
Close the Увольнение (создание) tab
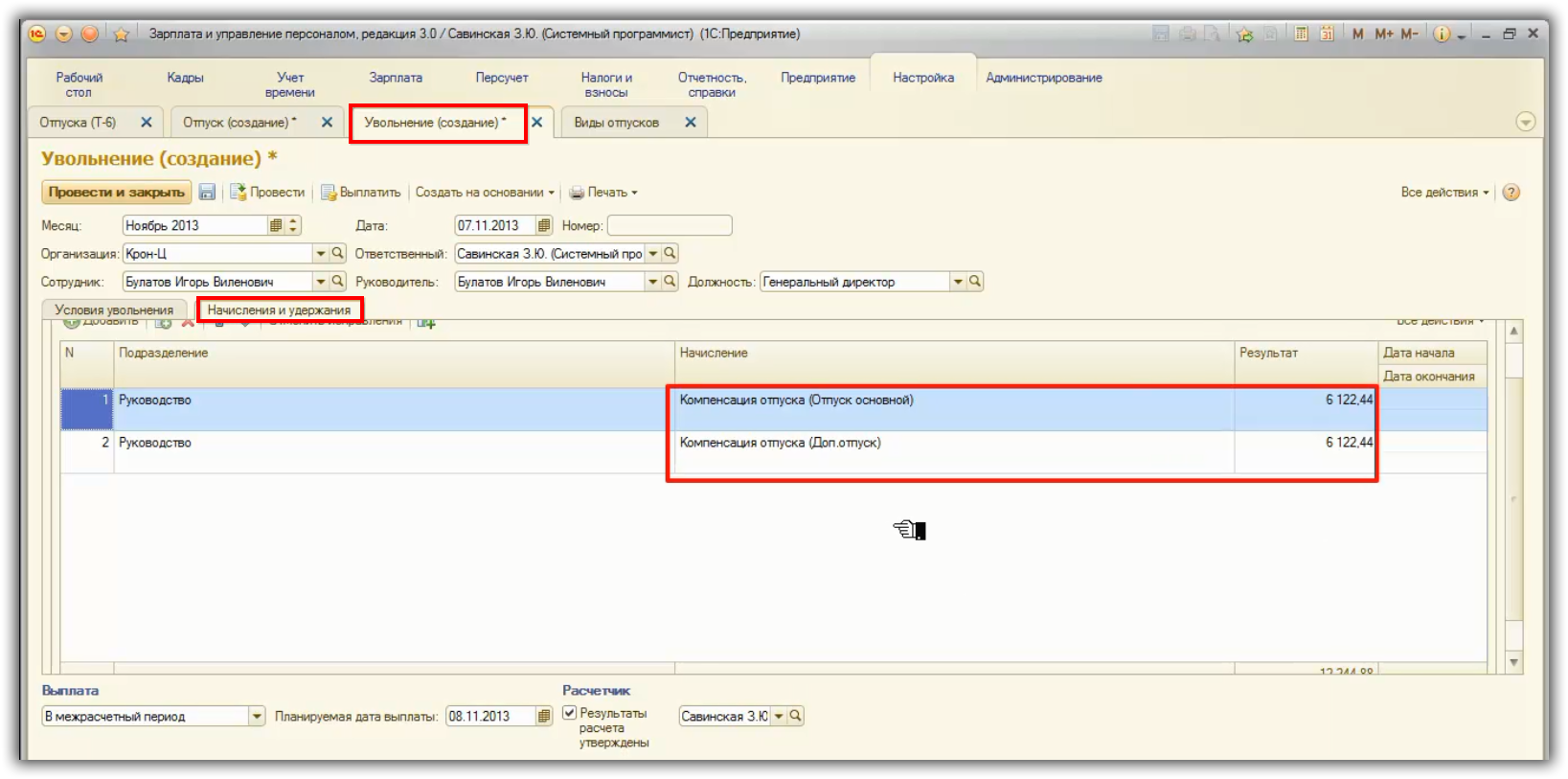pyautogui.click(x=537, y=123)
